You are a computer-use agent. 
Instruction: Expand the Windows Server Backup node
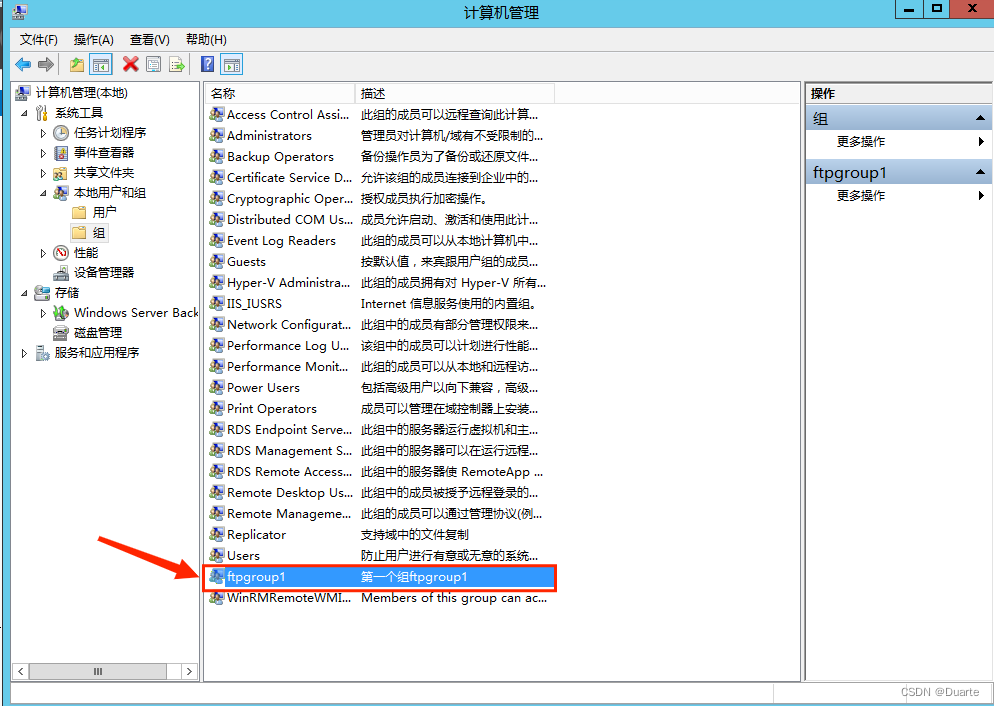tap(43, 313)
